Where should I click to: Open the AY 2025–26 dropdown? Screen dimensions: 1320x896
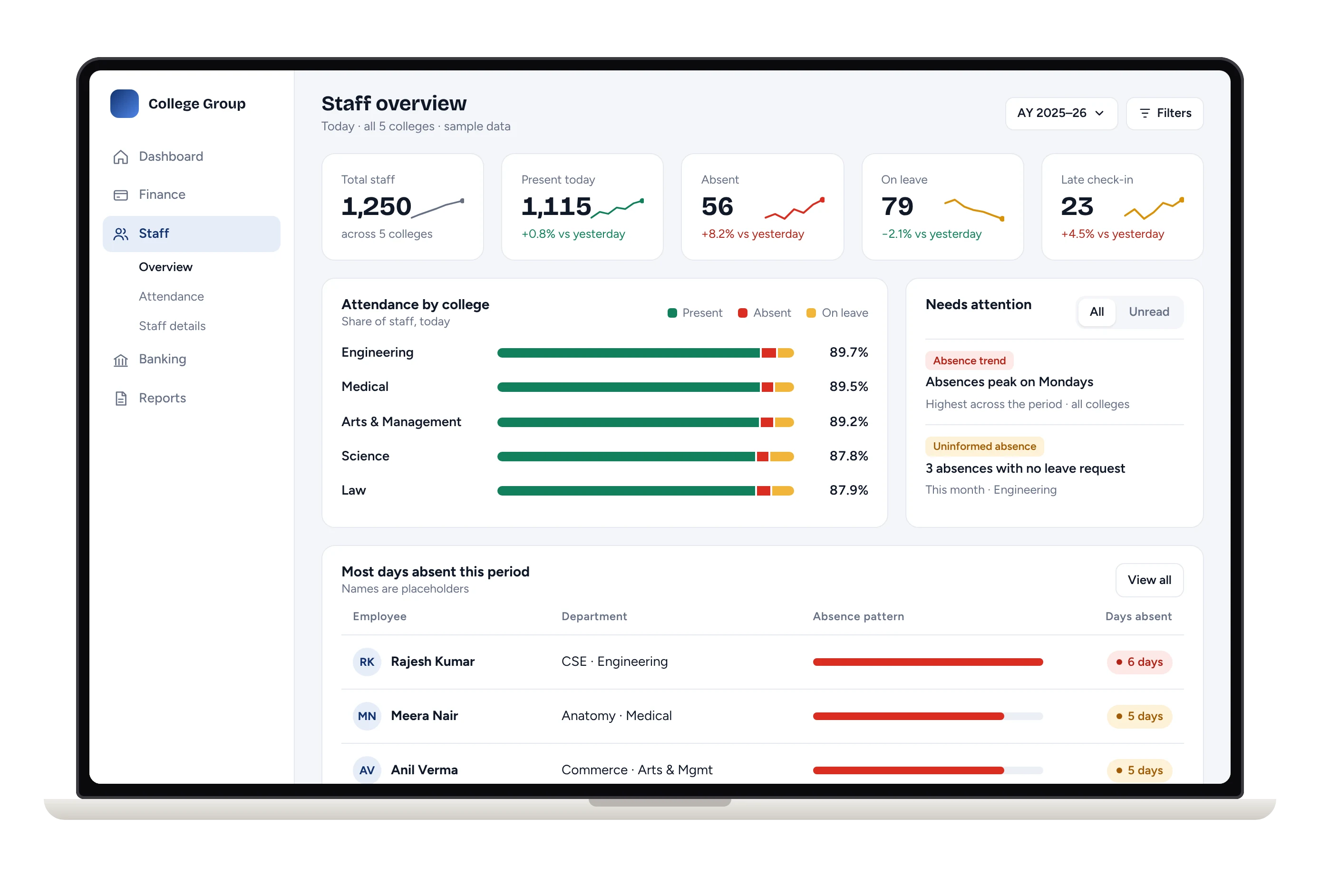(1061, 113)
